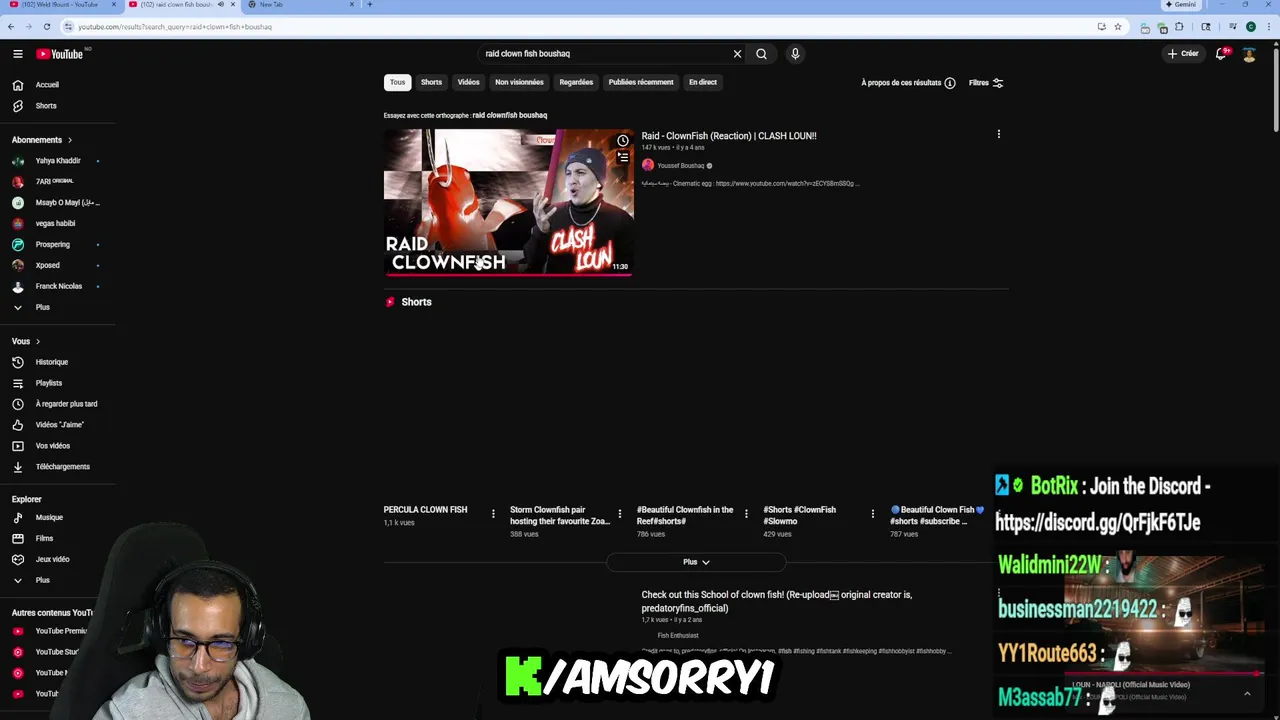Add to queue icon on the thumbnail
The width and height of the screenshot is (1280, 720).
[x=623, y=157]
